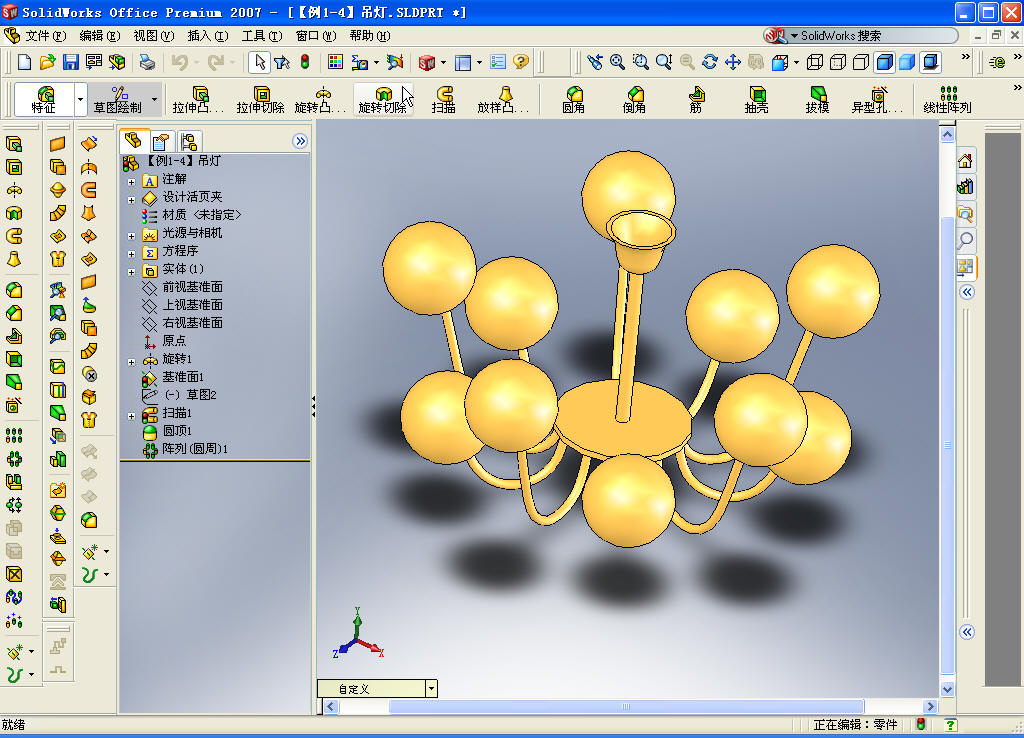Viewport: 1024px width, 738px height.
Task: Click the scroll-down arrow of the viewport
Action: pyautogui.click(x=947, y=690)
